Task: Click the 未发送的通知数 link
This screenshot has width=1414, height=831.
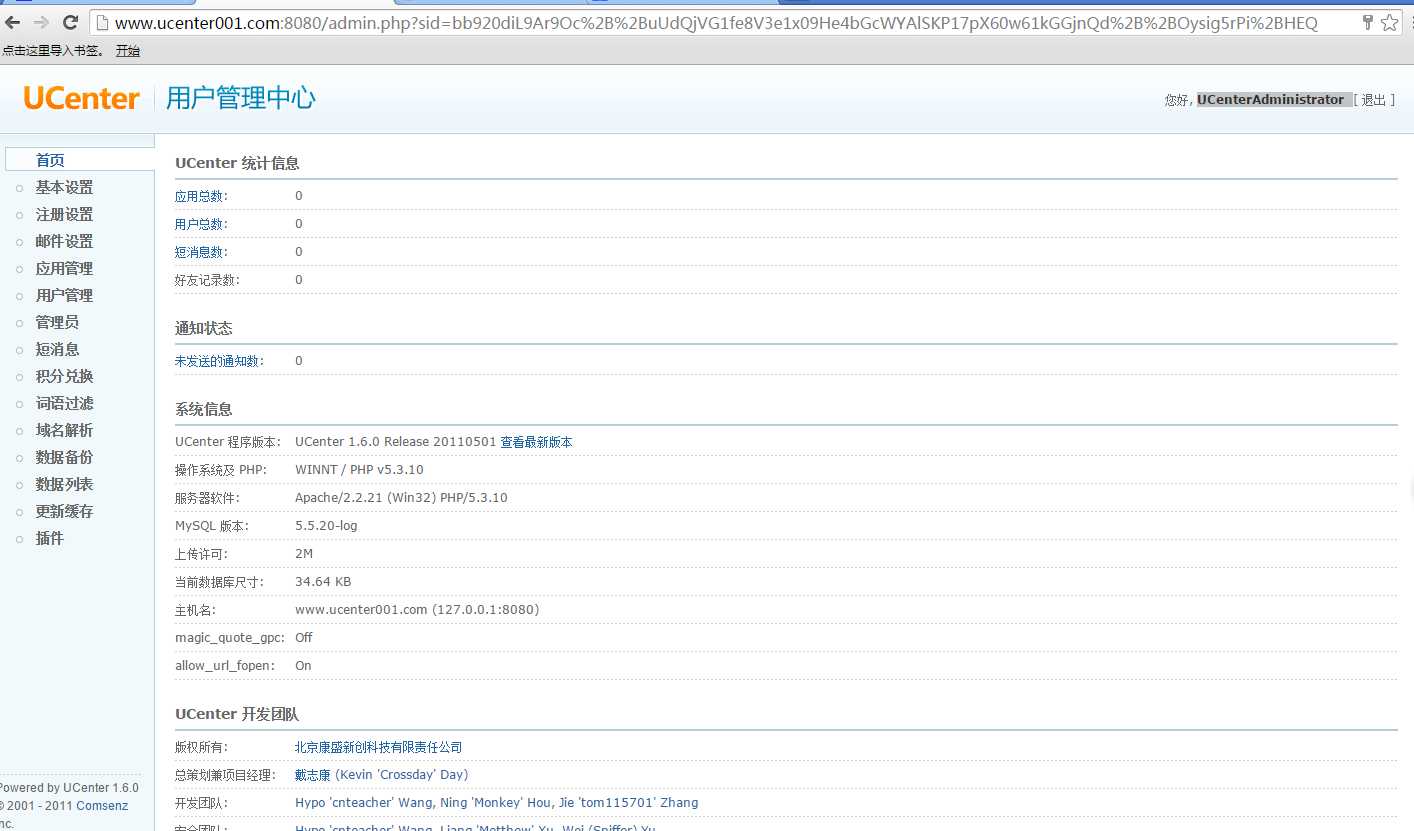Action: click(x=218, y=361)
